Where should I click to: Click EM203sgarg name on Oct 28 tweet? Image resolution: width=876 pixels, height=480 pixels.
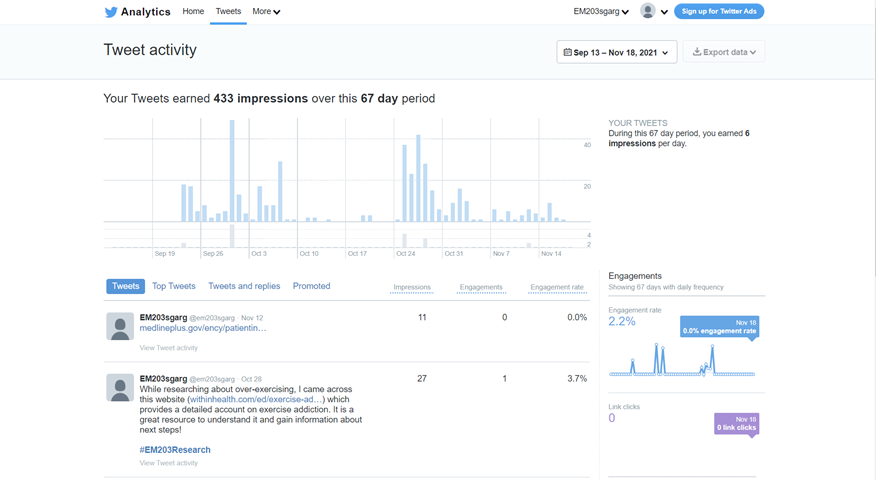(163, 379)
